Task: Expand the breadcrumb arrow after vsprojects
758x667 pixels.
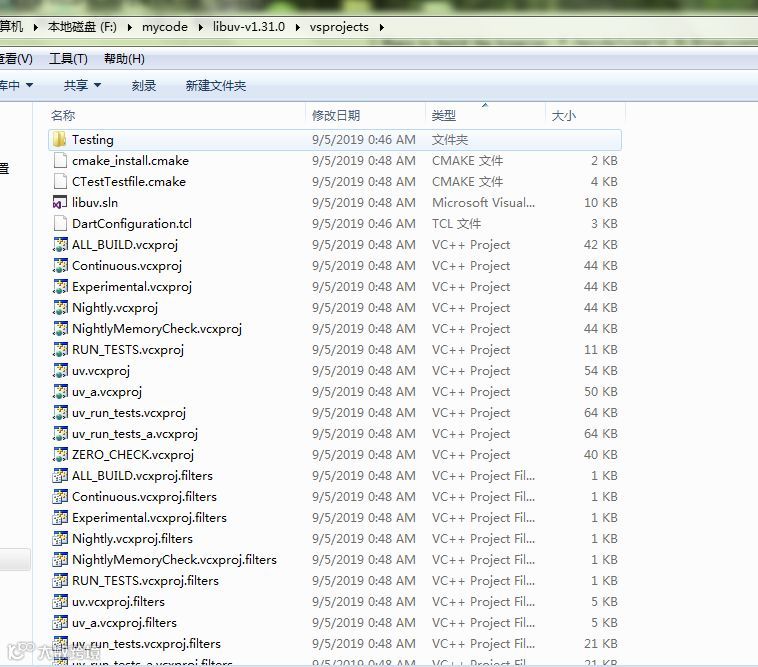Action: 382,28
